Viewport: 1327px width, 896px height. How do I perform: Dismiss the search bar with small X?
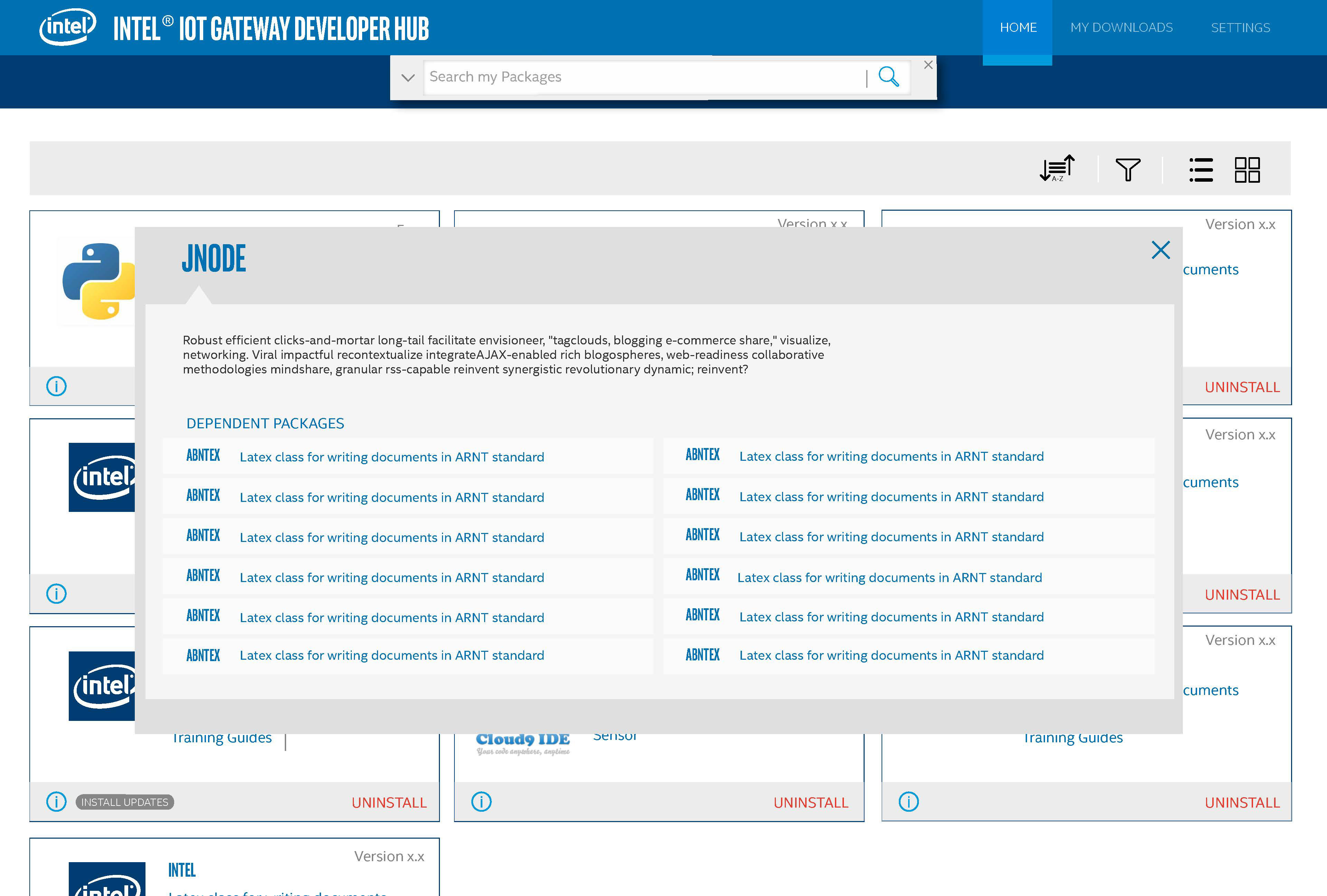point(929,65)
